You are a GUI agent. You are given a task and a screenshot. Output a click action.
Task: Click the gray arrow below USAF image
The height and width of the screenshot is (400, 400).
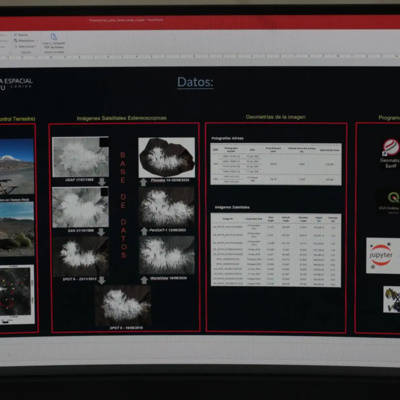(102, 182)
